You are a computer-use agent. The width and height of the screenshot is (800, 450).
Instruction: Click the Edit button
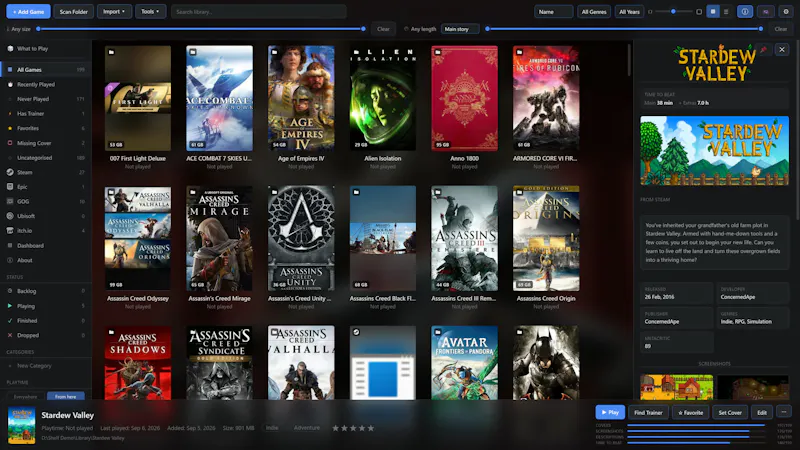point(762,412)
